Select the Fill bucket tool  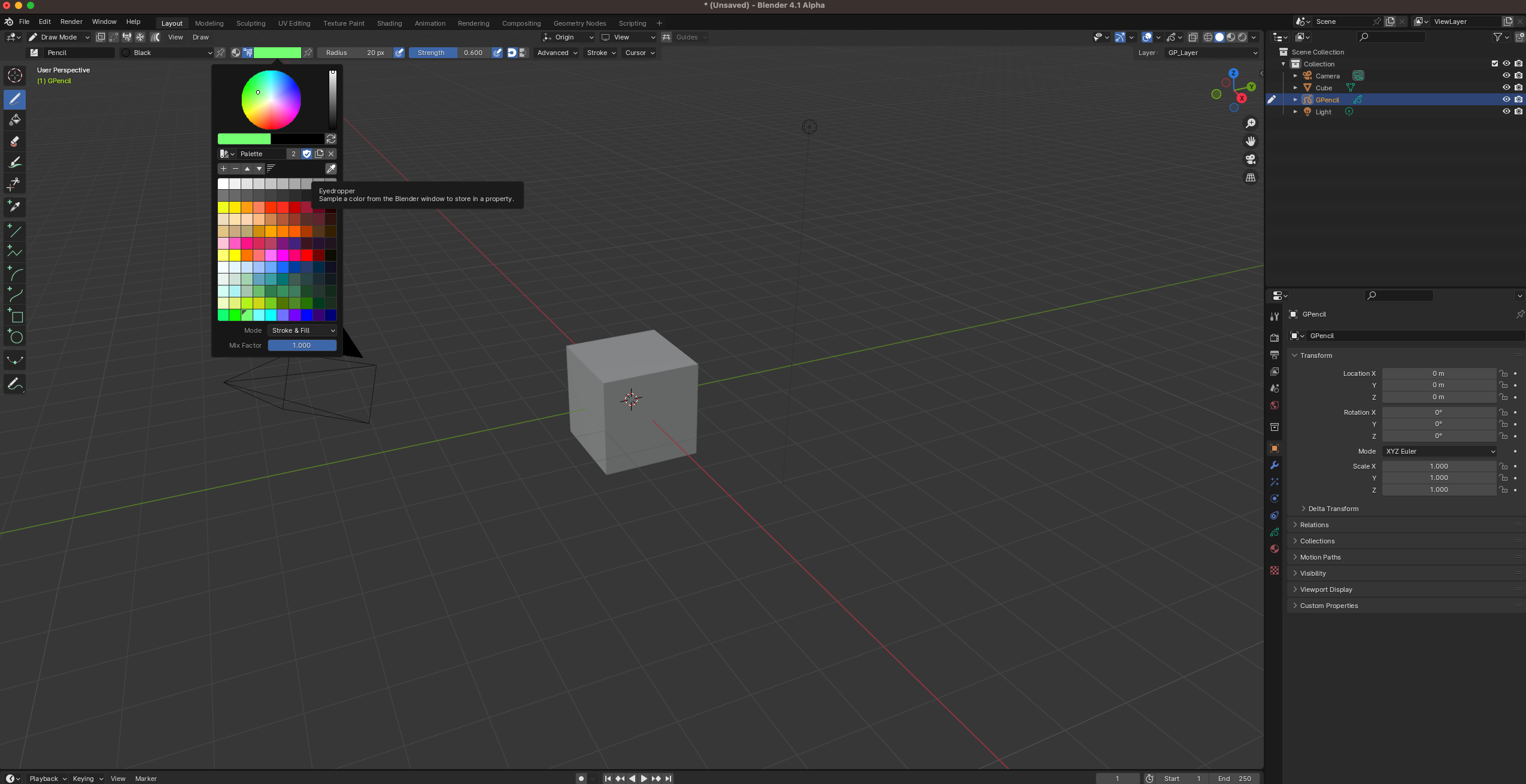15,120
